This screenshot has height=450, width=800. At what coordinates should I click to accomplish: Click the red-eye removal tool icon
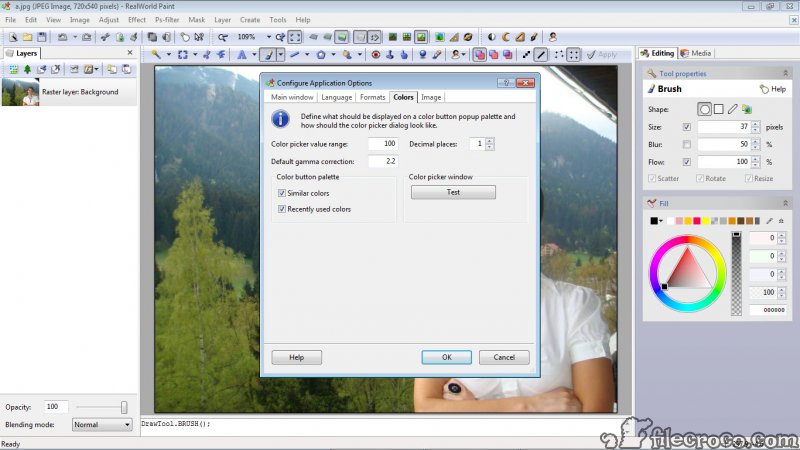376,54
